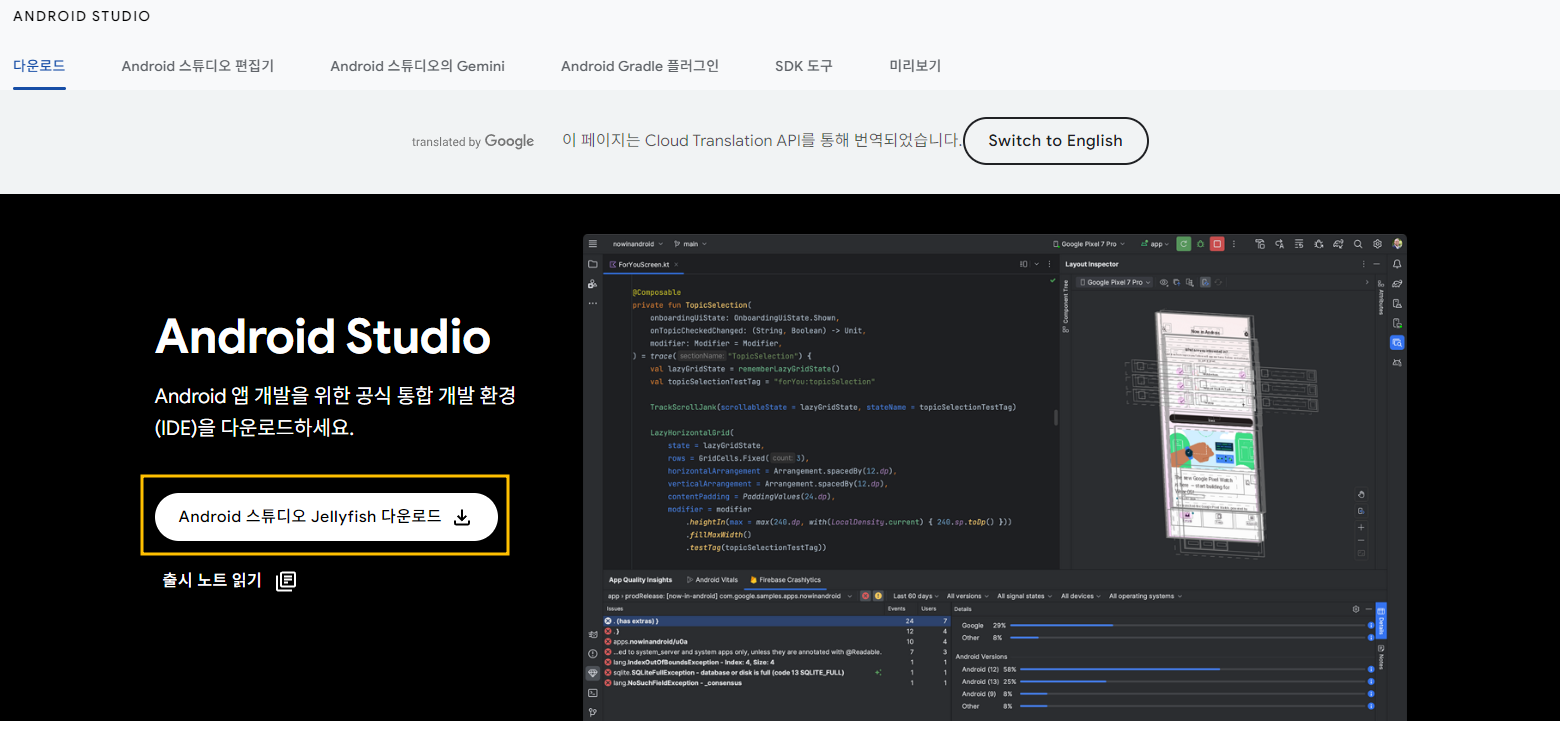Select the '. (has extras) }' issue row
This screenshot has width=1560, height=742.
tap(777, 621)
